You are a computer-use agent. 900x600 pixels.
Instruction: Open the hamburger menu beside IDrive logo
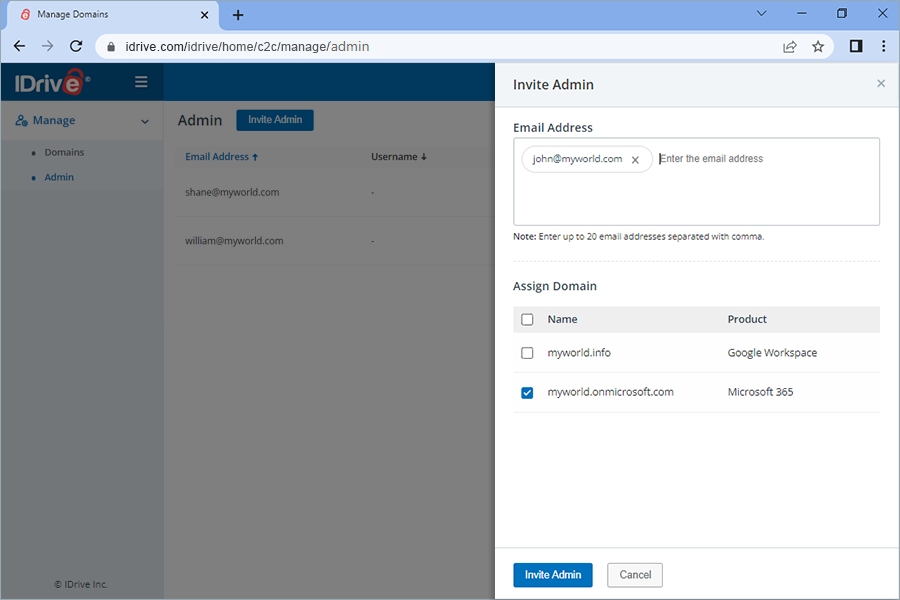tap(141, 82)
